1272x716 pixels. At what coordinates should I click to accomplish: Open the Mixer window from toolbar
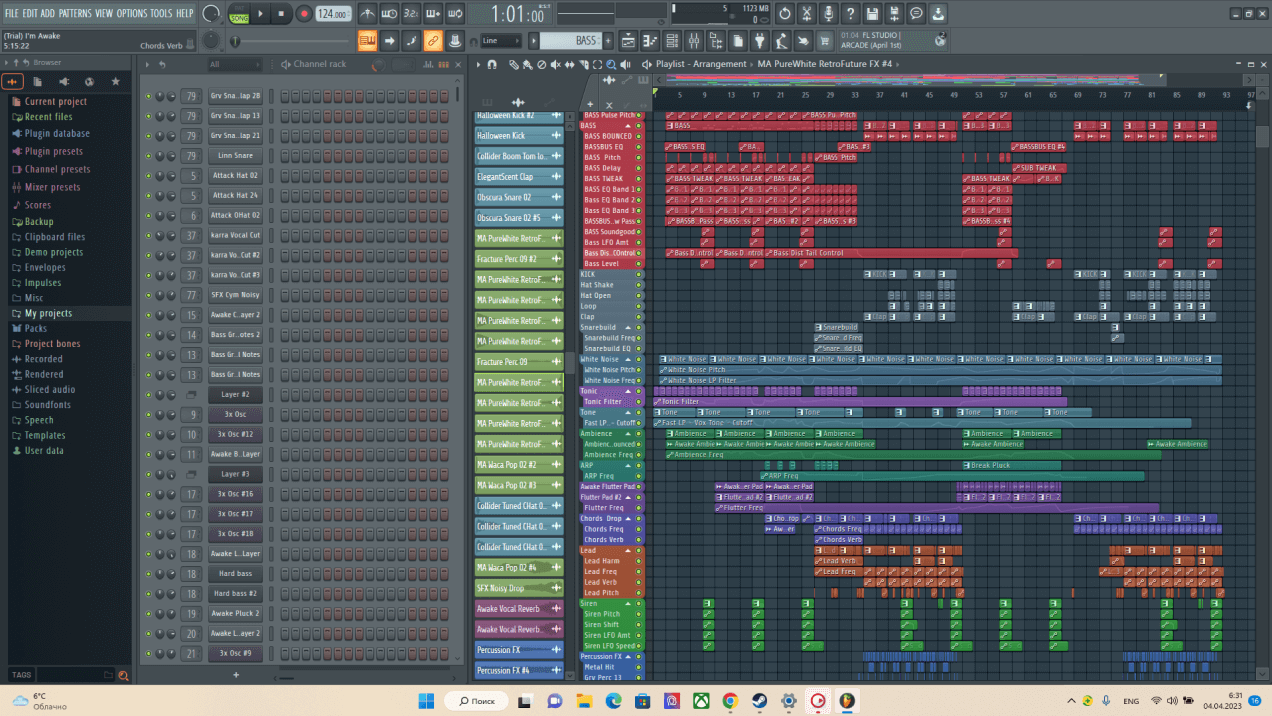click(694, 41)
